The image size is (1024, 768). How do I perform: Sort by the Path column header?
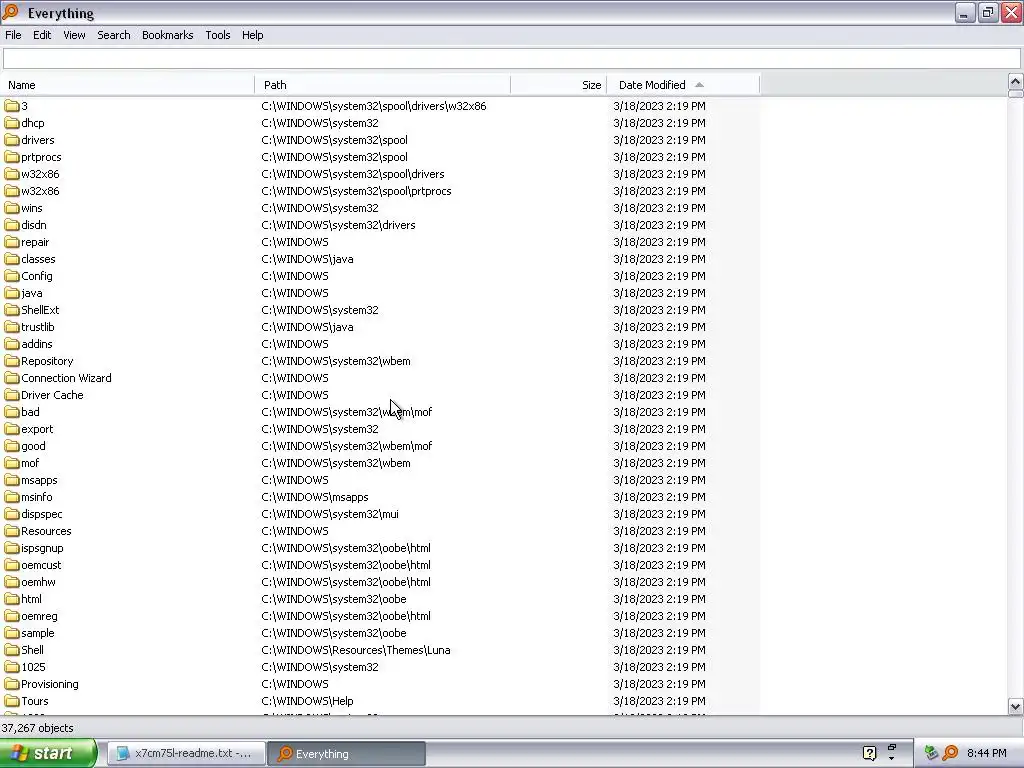coord(383,85)
